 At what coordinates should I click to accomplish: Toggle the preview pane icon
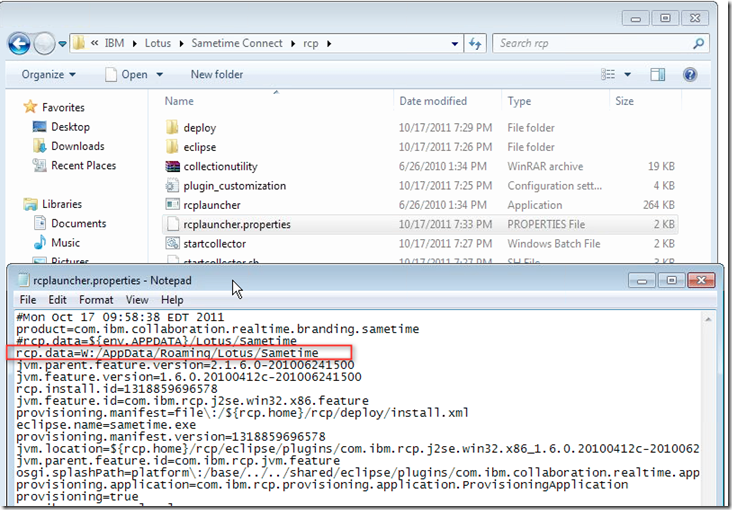[x=657, y=75]
